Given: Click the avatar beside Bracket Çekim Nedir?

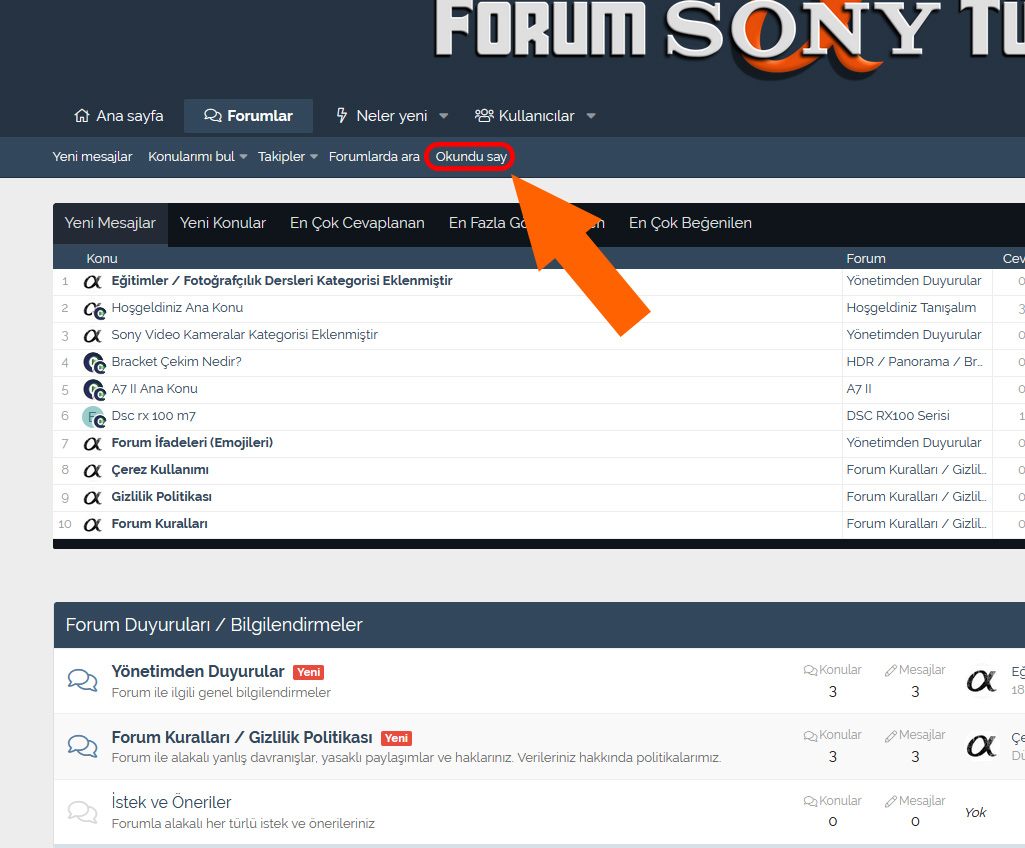Looking at the screenshot, I should tap(94, 363).
